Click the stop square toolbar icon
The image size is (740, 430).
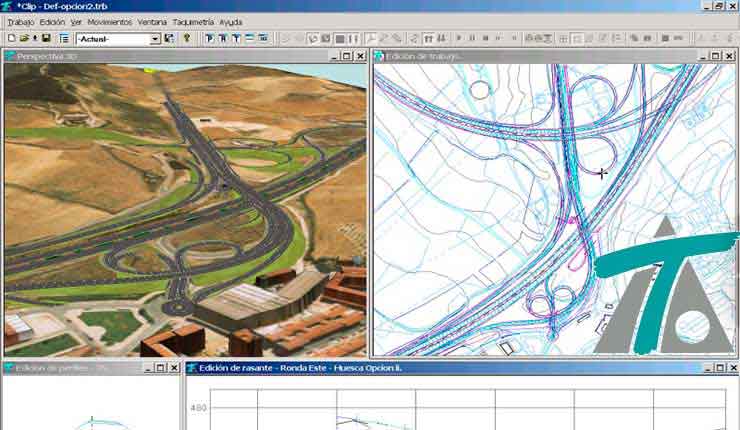485,39
